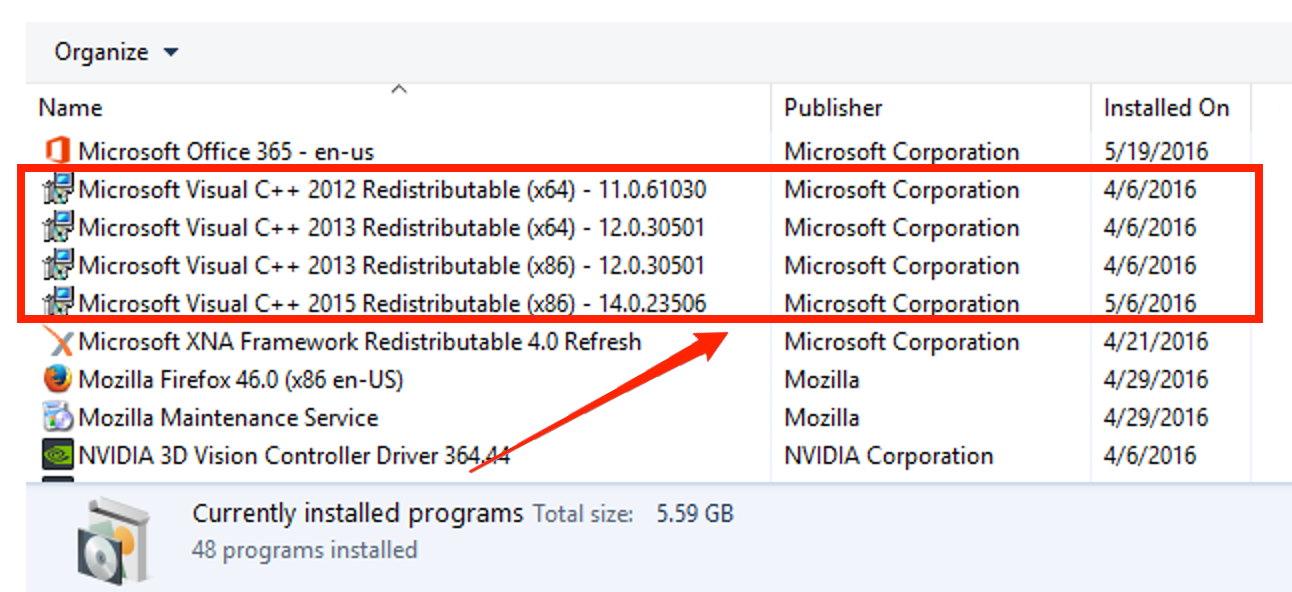This screenshot has height=592, width=1292.
Task: Select Visual C++ 2012 Redistributable (x64) - 11.0.61030
Action: coord(392,190)
